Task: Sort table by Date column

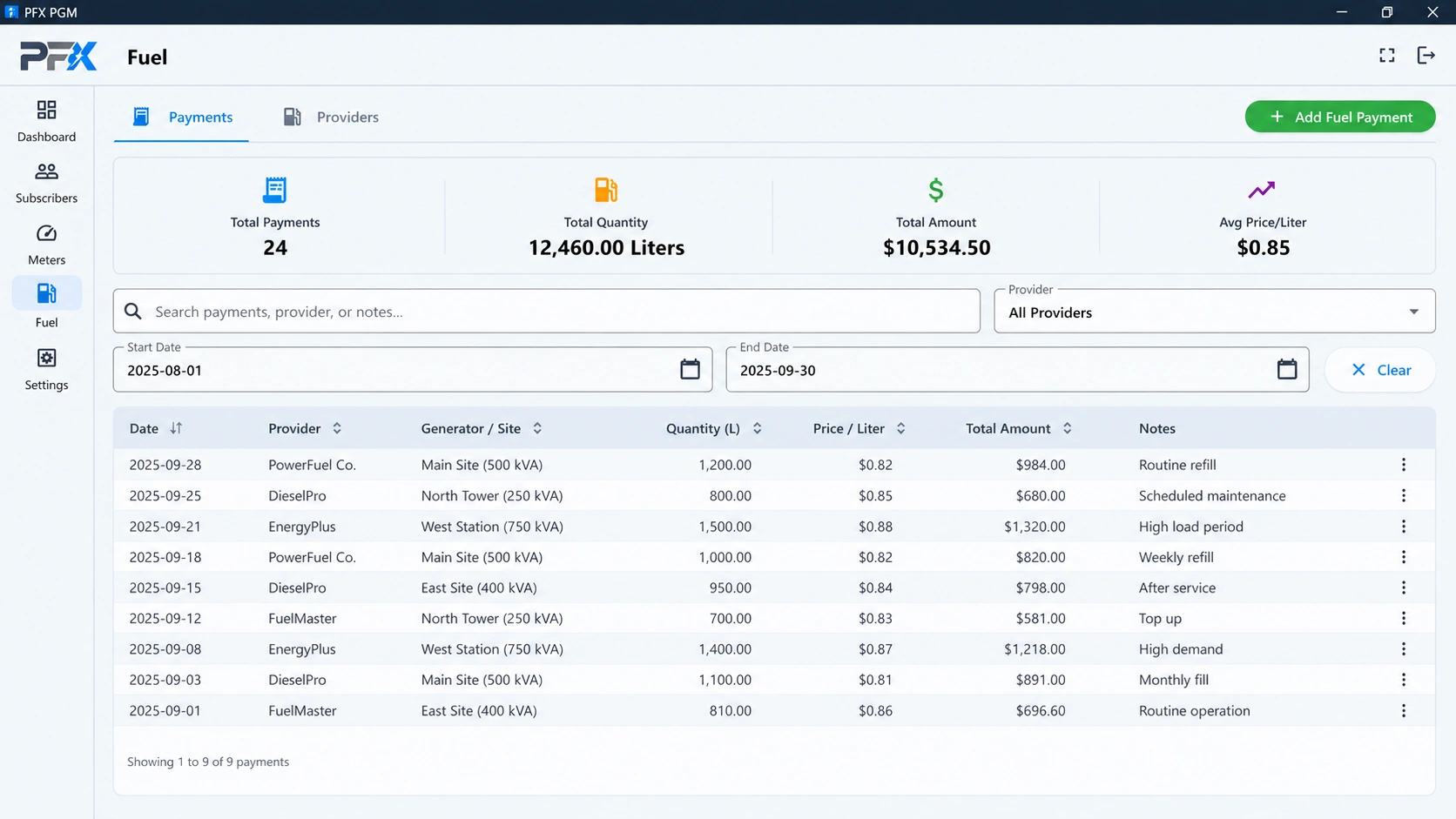Action: tap(156, 428)
